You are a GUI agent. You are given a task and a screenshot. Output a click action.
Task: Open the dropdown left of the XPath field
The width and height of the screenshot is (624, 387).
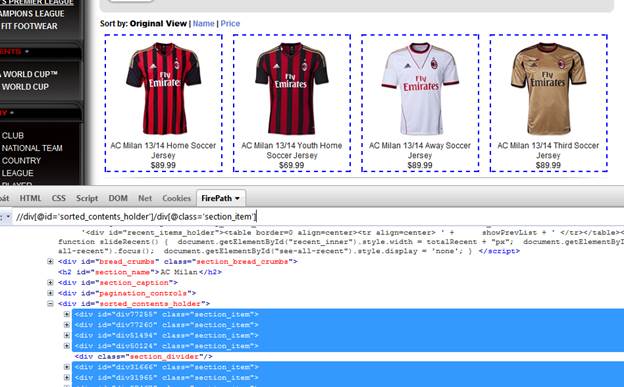[8, 217]
